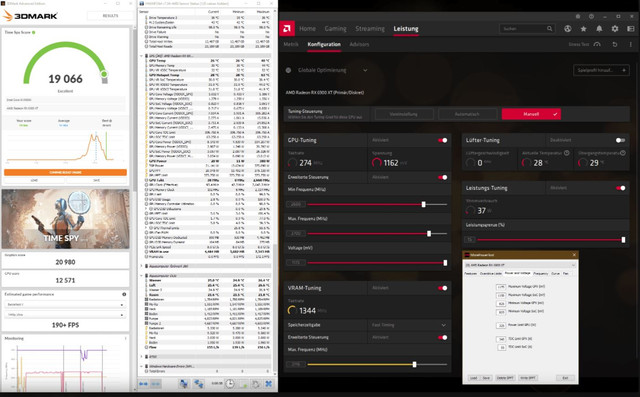The image size is (640, 397).
Task: Click the globe icon beside Globale Optimierung
Action: coord(288,70)
